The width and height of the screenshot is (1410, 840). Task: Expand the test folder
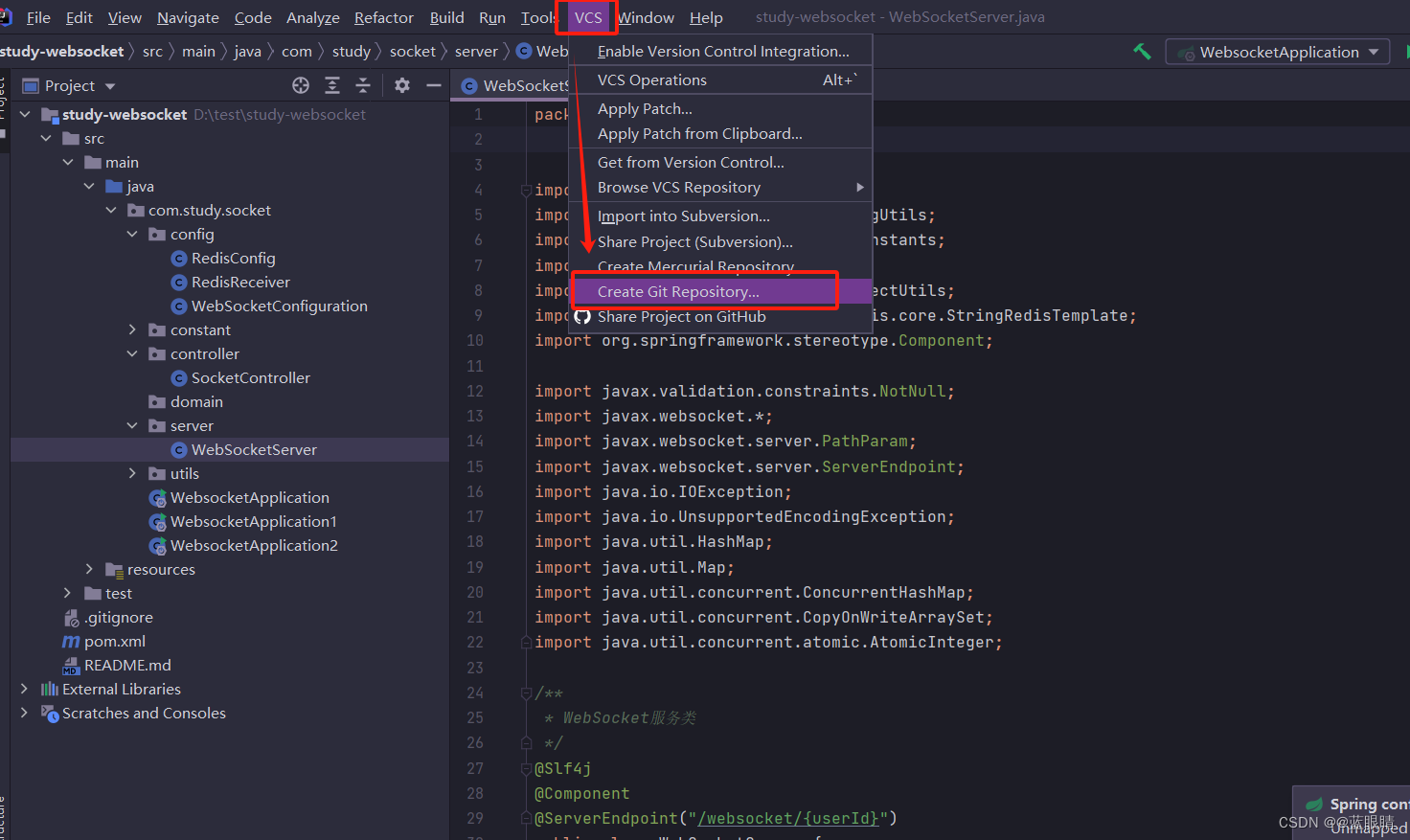(68, 593)
